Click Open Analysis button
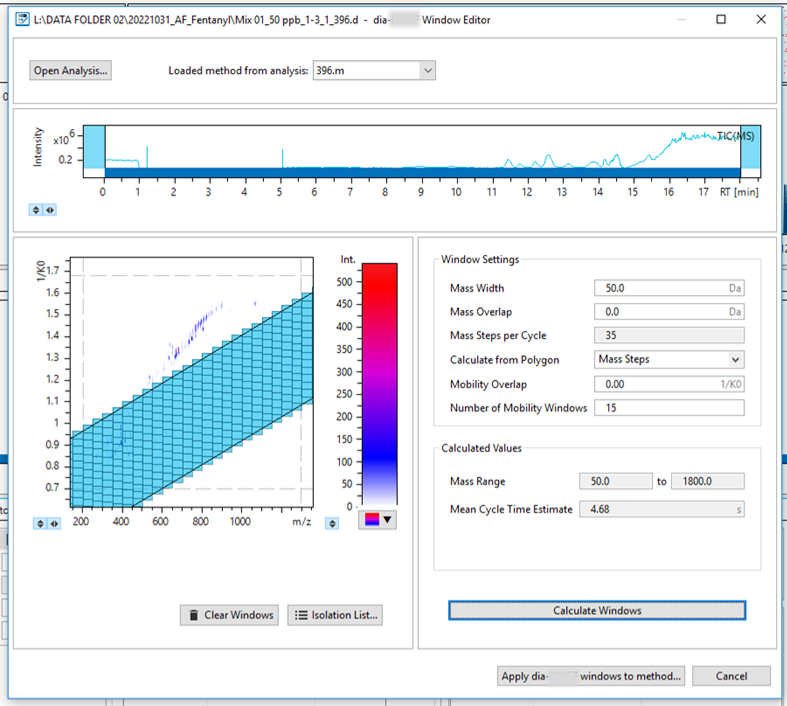 point(71,71)
